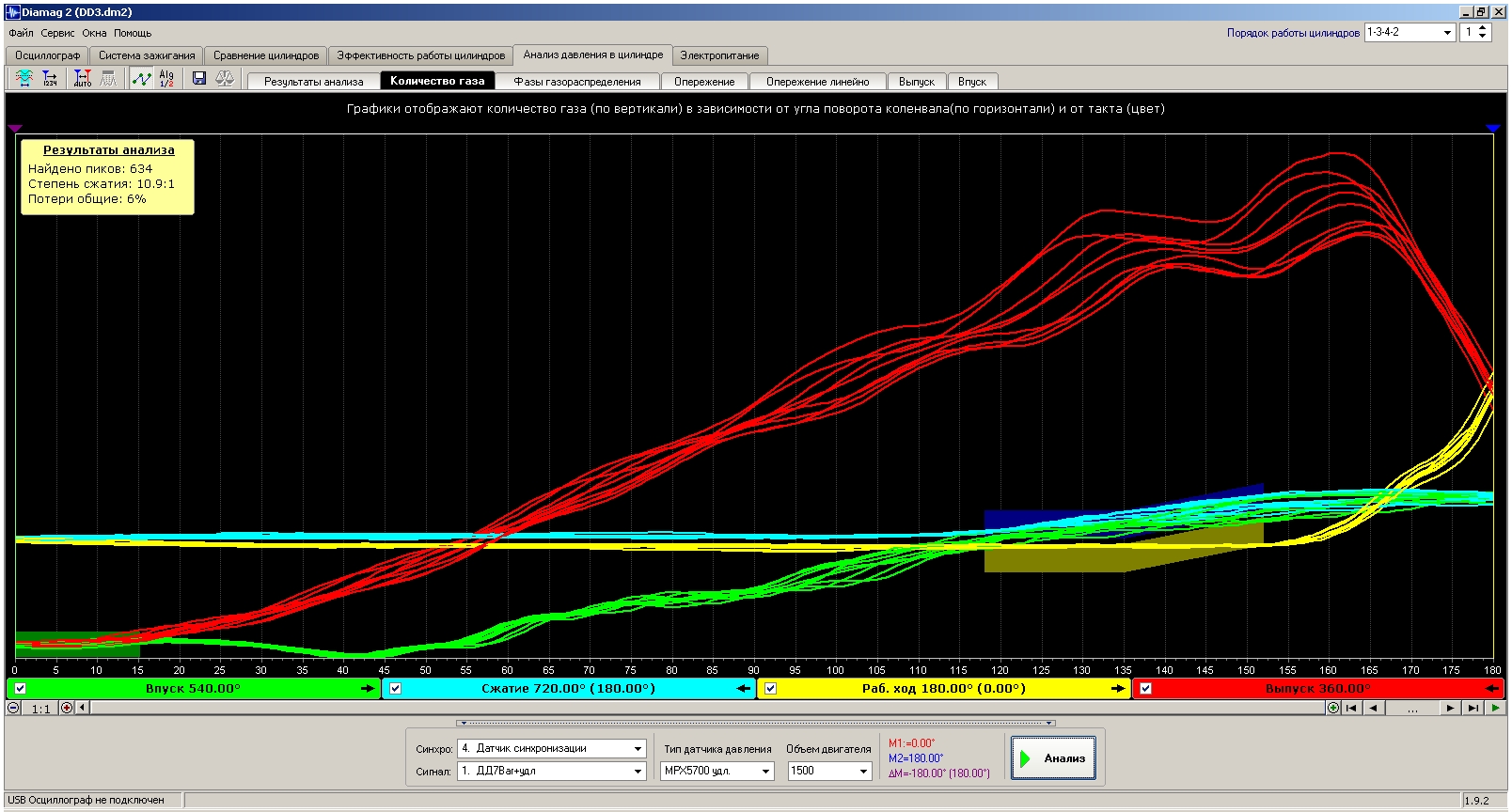Open the Результаты анализа sub-tab
The height and width of the screenshot is (812, 1512).
313,82
